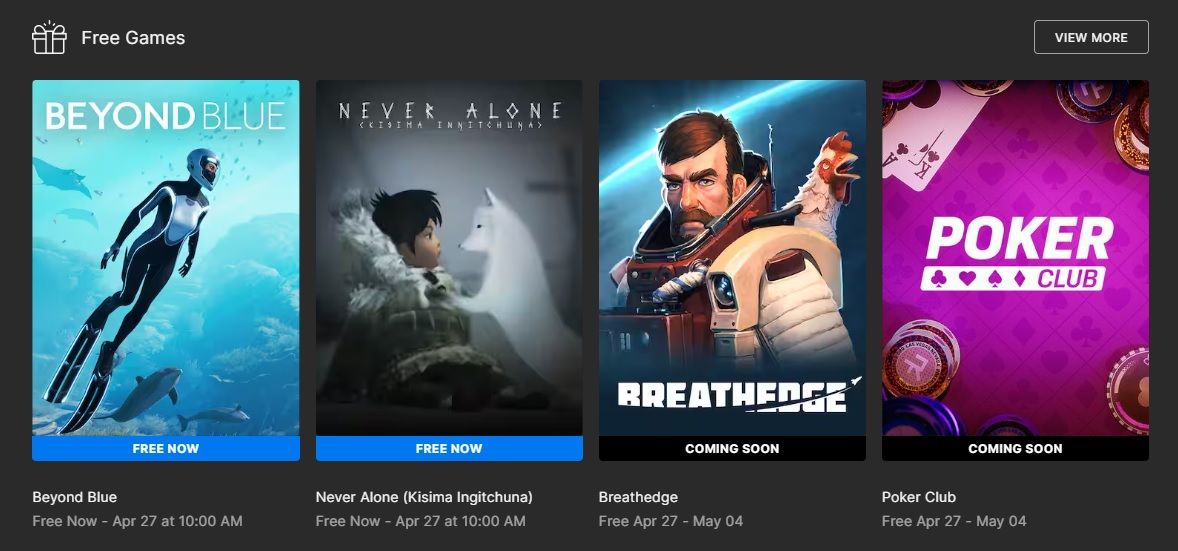1178x551 pixels.
Task: Click the Coming Soon banner under Breathedge
Action: 732,449
